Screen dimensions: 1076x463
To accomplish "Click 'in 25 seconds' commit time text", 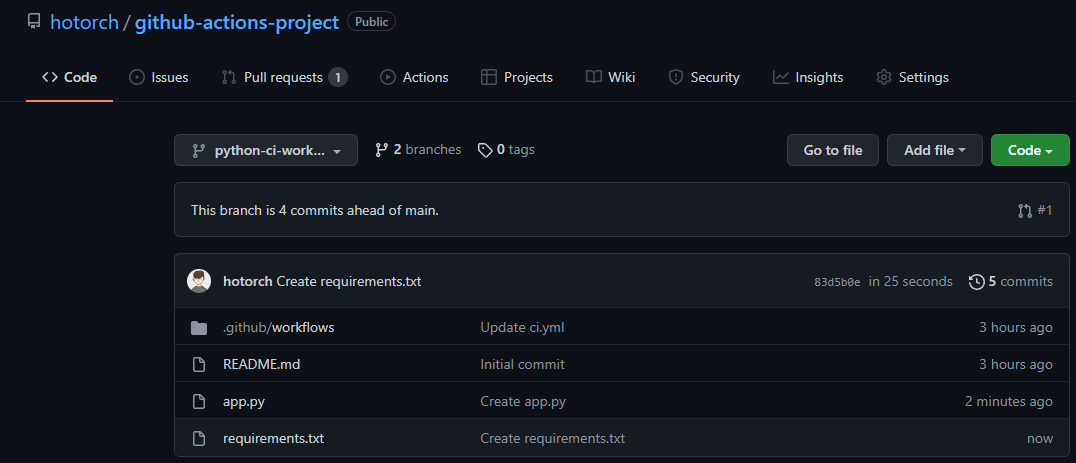I will (911, 281).
